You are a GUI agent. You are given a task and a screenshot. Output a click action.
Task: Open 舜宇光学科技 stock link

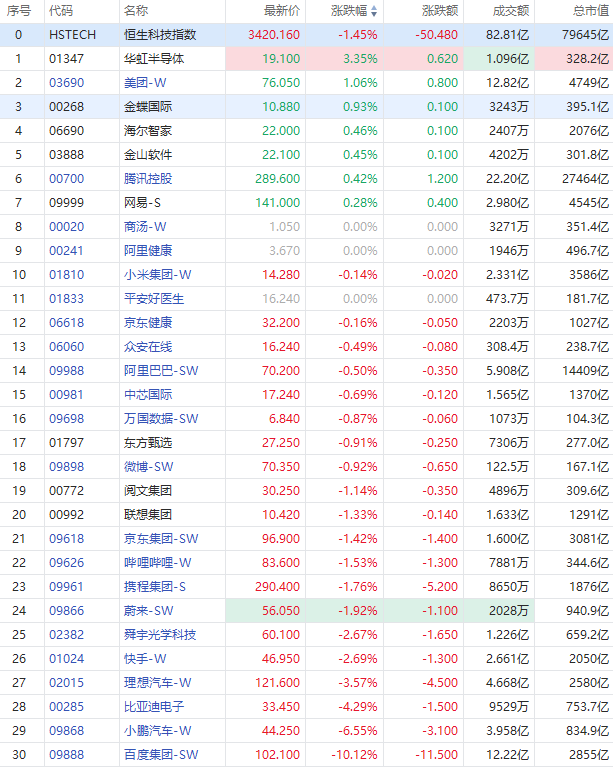(160, 635)
